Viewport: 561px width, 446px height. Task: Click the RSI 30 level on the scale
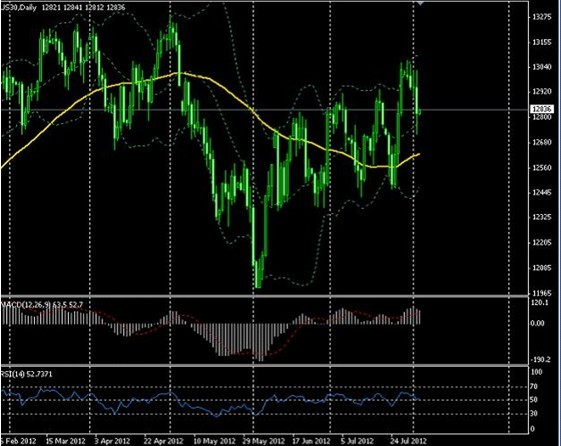click(x=533, y=413)
